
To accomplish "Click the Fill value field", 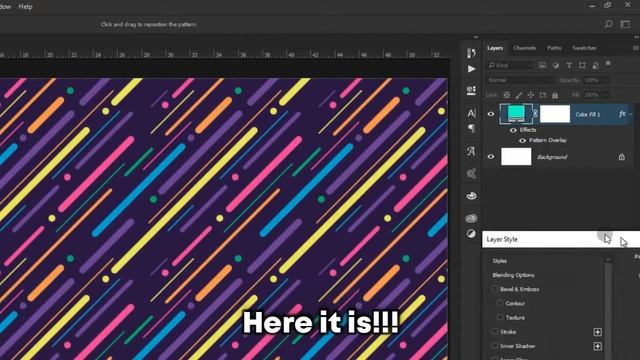I will pyautogui.click(x=591, y=95).
